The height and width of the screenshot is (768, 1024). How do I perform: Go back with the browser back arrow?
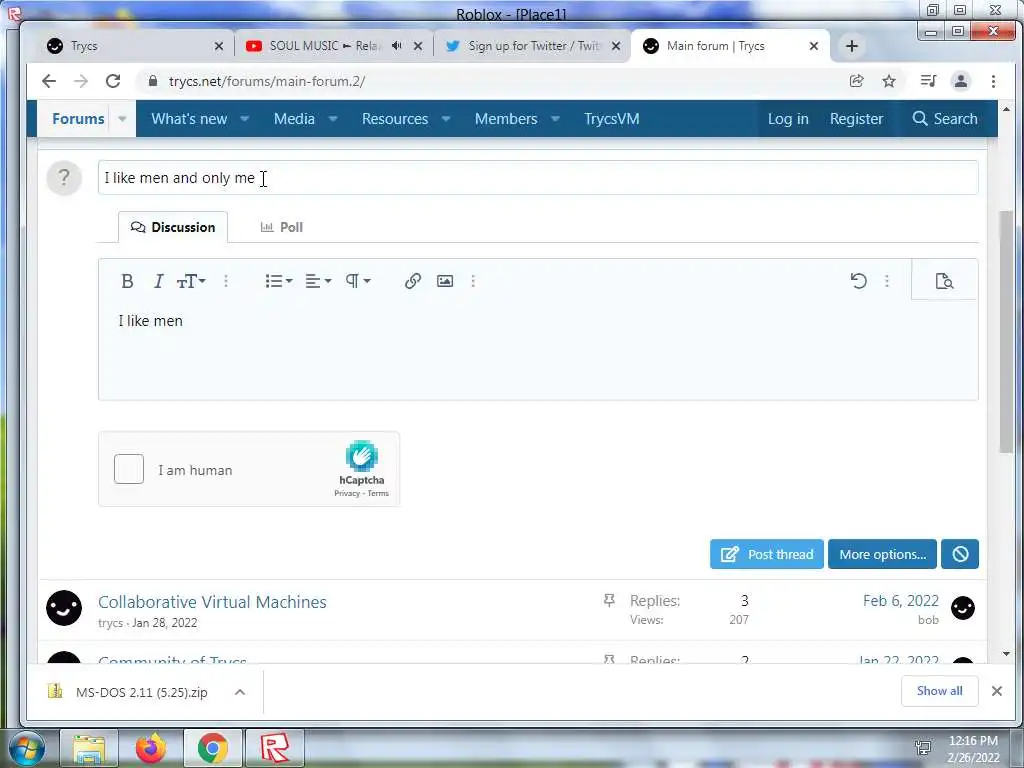pyautogui.click(x=49, y=81)
